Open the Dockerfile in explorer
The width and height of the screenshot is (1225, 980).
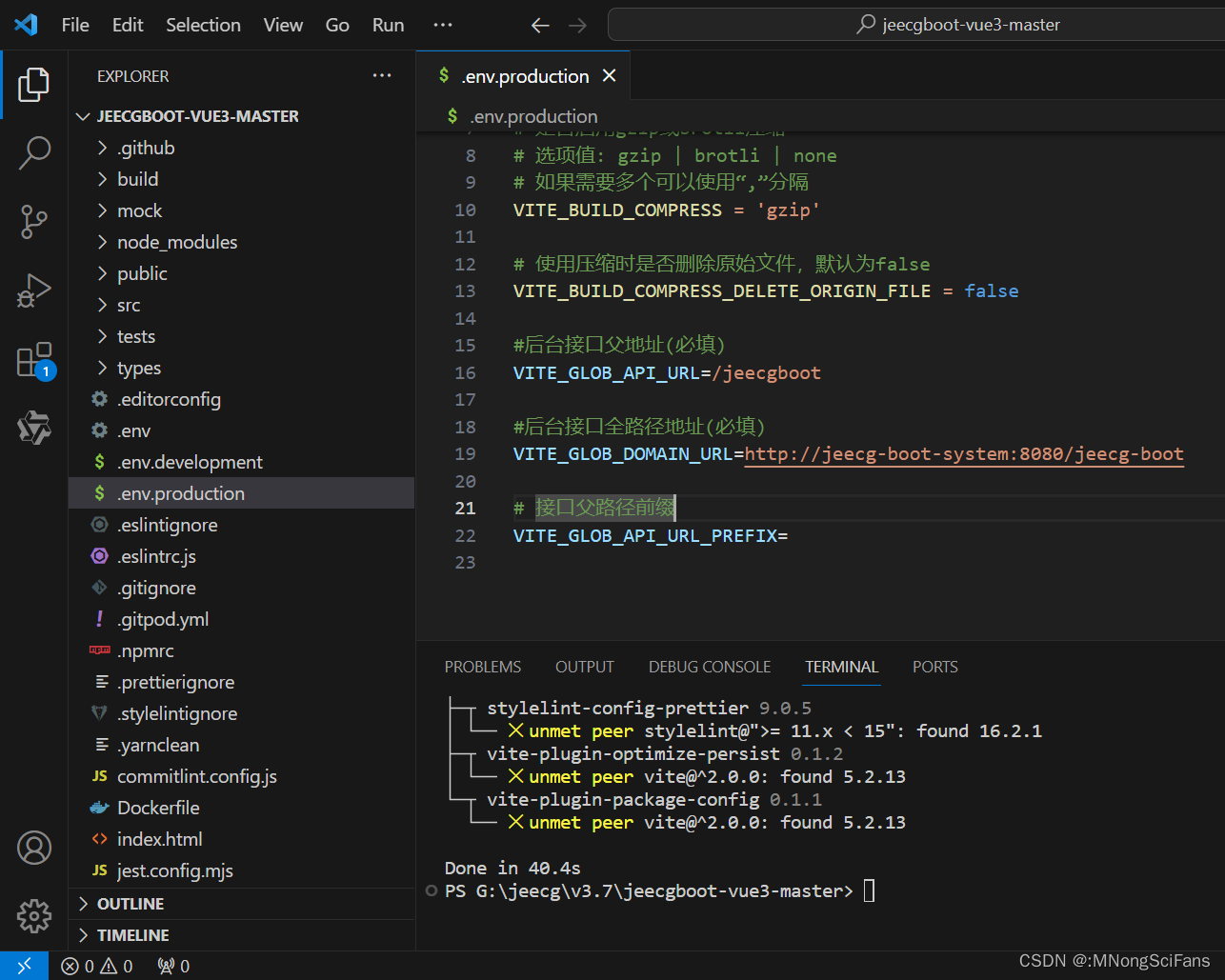pyautogui.click(x=242, y=808)
